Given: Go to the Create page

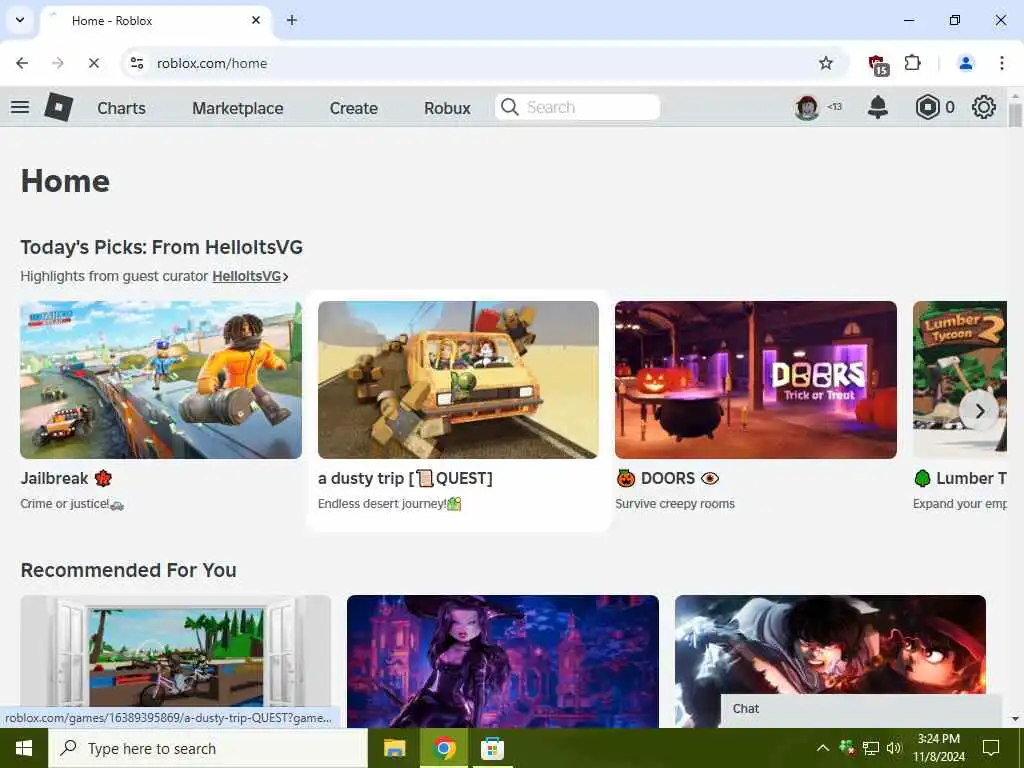Looking at the screenshot, I should 353,108.
